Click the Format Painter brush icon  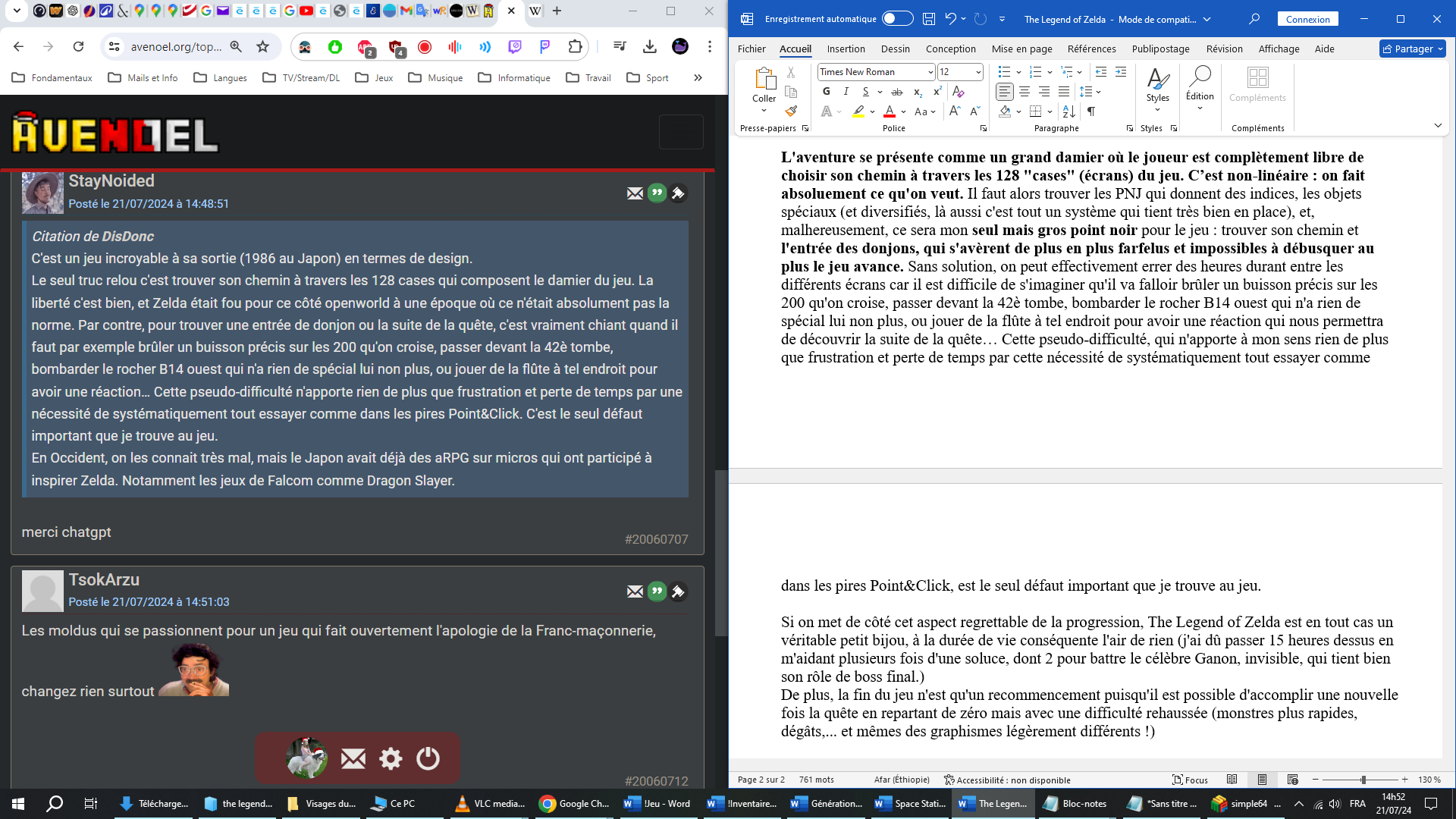coord(791,111)
